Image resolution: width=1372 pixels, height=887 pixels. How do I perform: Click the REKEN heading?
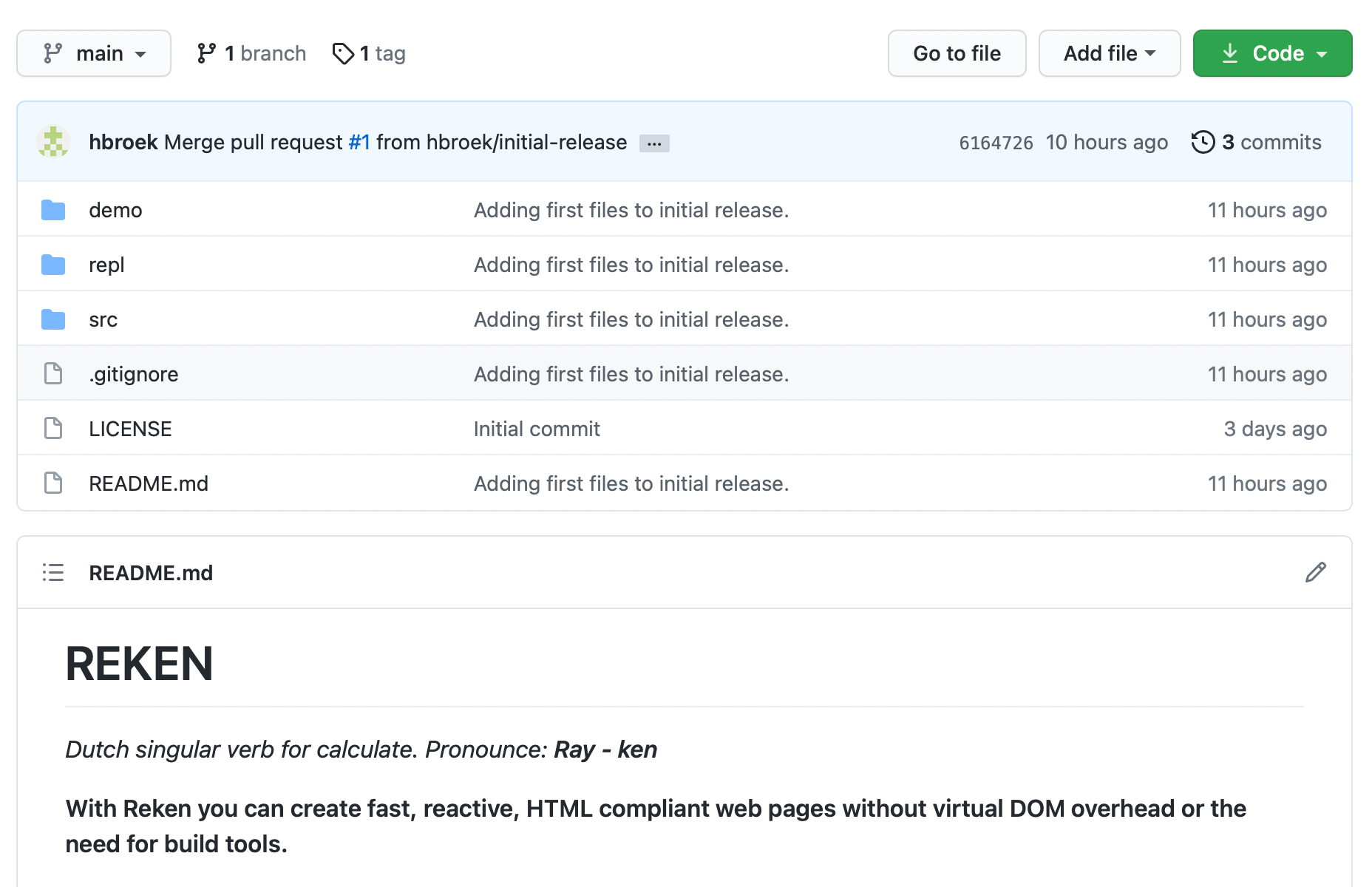[140, 664]
